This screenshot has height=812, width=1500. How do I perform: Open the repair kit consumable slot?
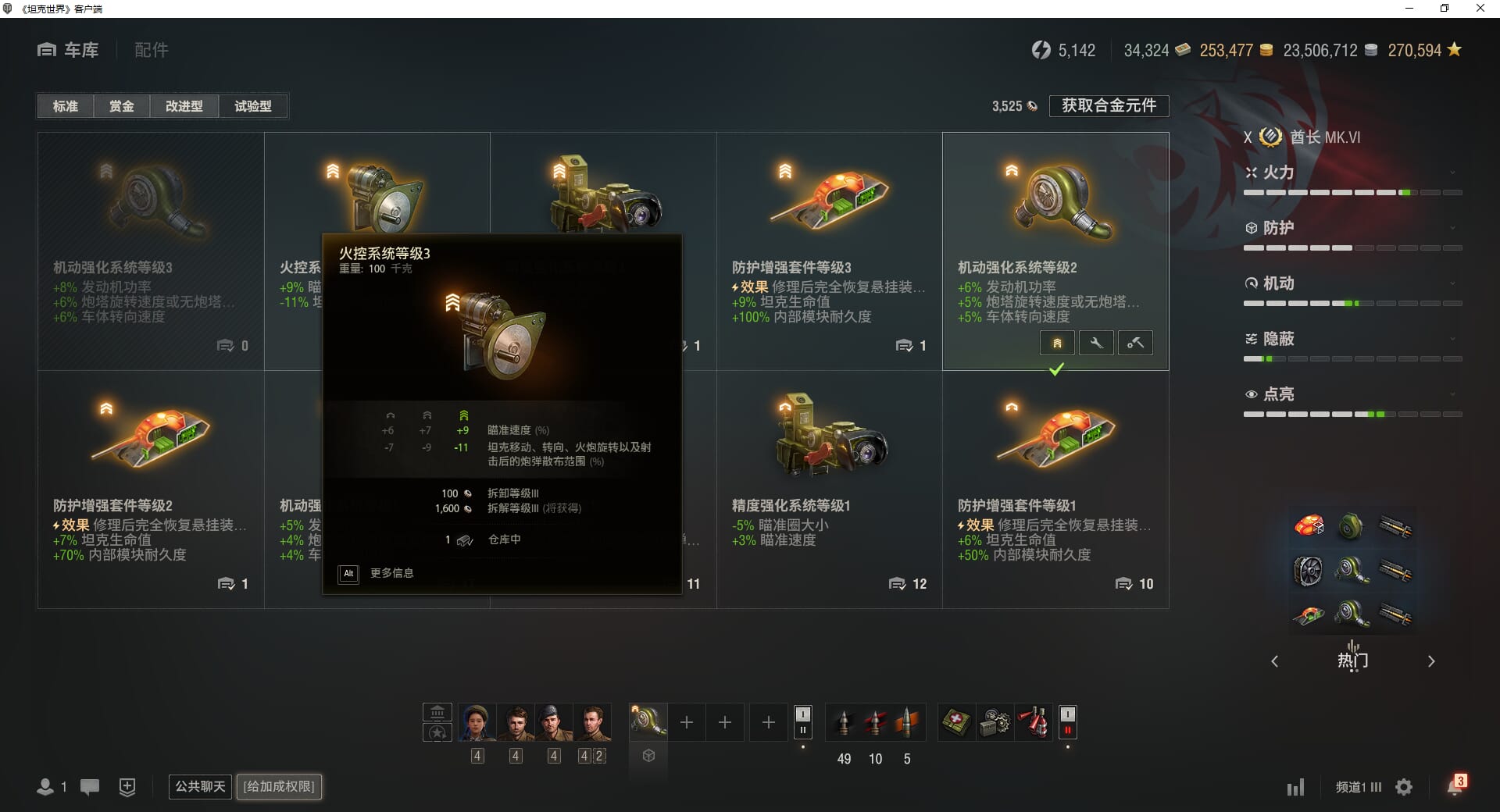click(x=995, y=722)
